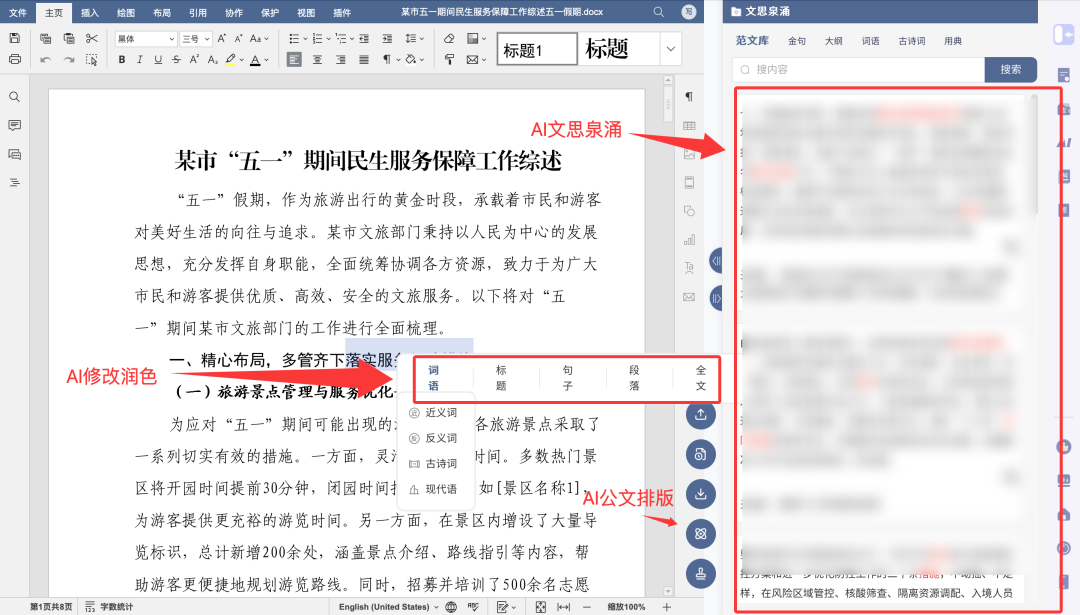Image resolution: width=1080 pixels, height=615 pixels.
Task: Open the English (United States) language dropdown
Action: pyautogui.click(x=390, y=607)
